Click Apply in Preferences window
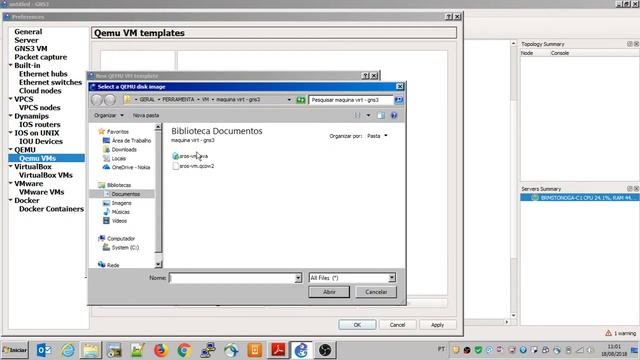The image size is (640, 360). click(x=437, y=325)
